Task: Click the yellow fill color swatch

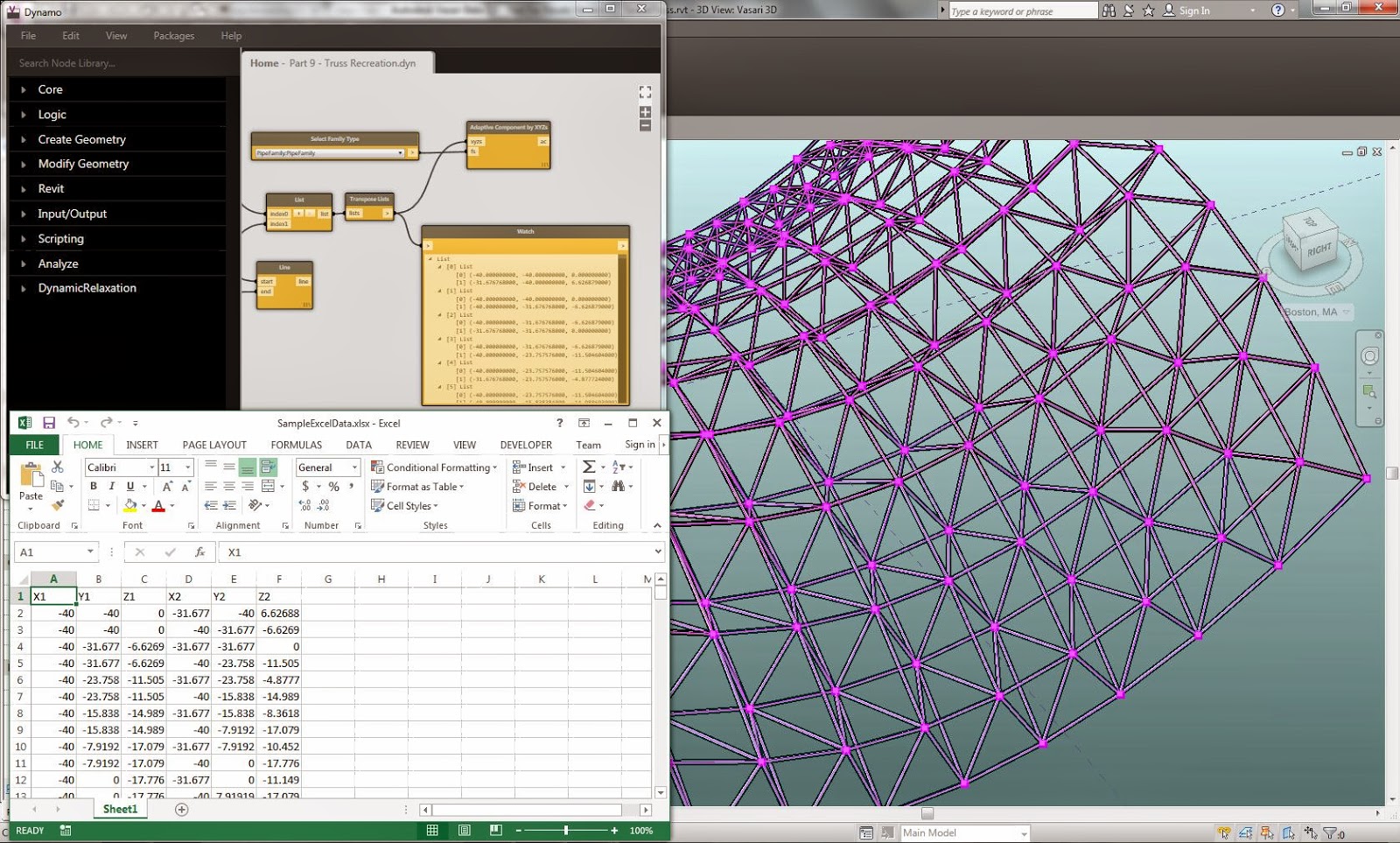Action: [130, 505]
